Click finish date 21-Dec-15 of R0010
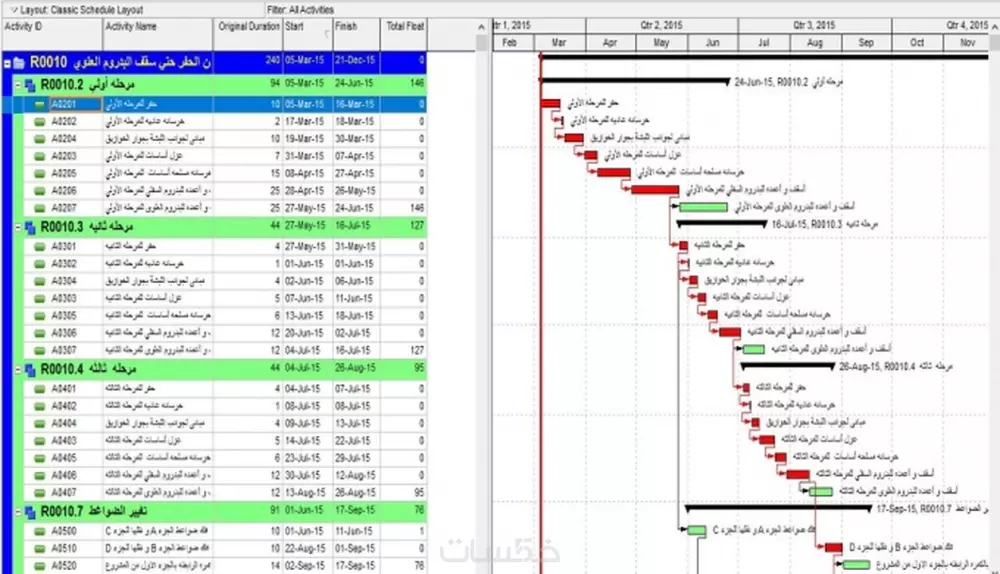 356,60
